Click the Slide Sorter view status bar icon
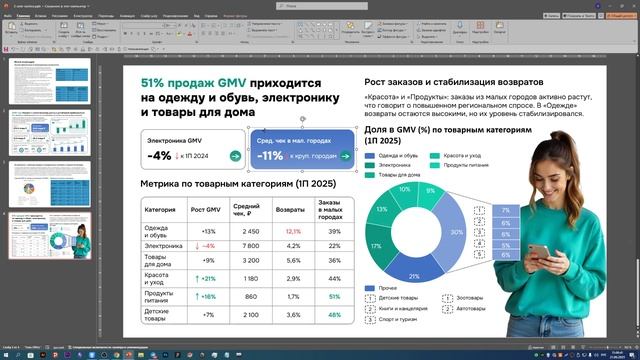The width and height of the screenshot is (640, 360). pos(563,347)
